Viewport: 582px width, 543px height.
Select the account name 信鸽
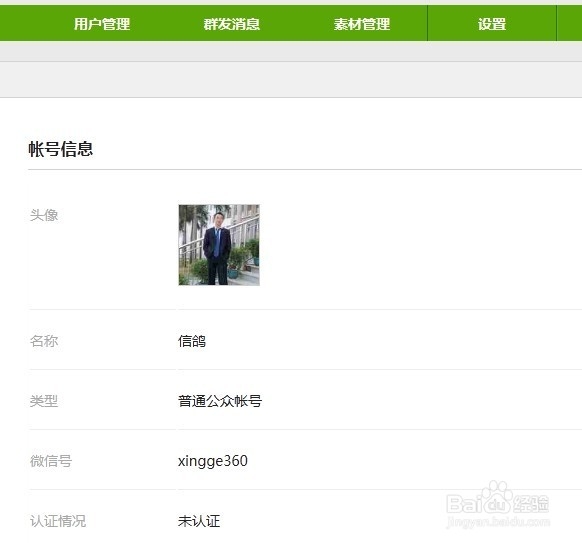[192, 341]
